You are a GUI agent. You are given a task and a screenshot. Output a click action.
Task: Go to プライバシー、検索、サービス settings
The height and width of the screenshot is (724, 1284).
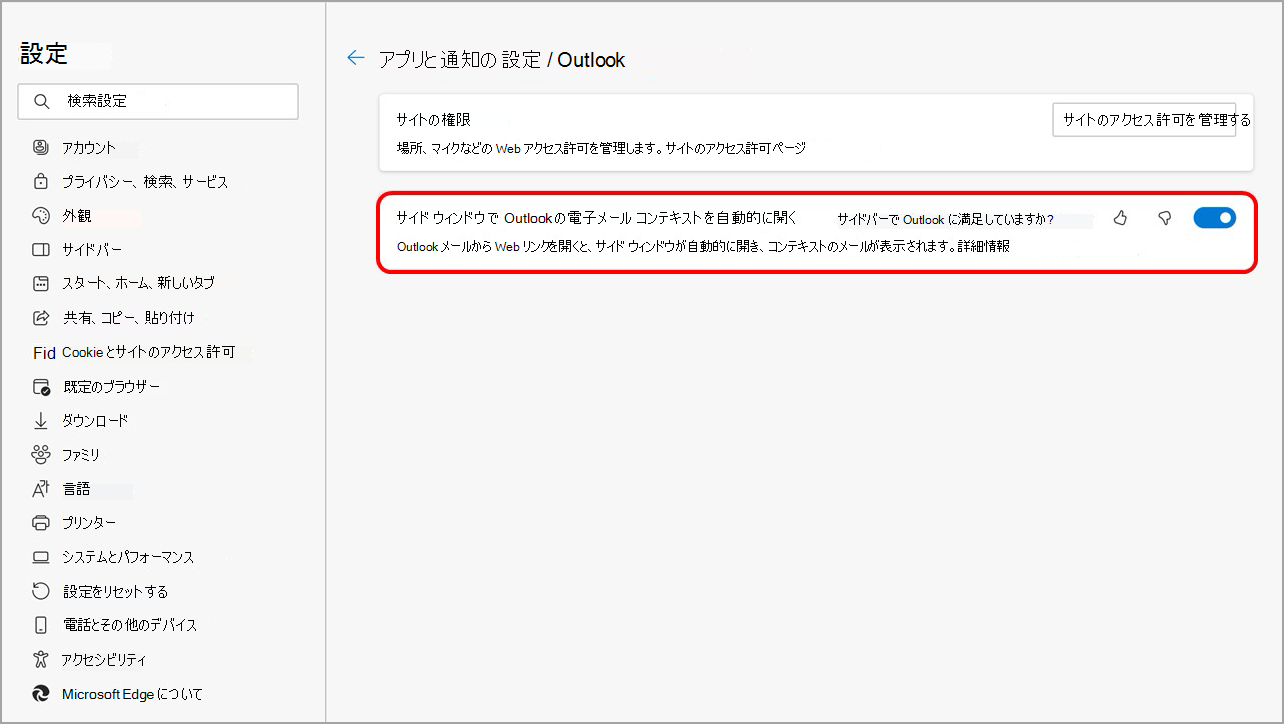145,181
